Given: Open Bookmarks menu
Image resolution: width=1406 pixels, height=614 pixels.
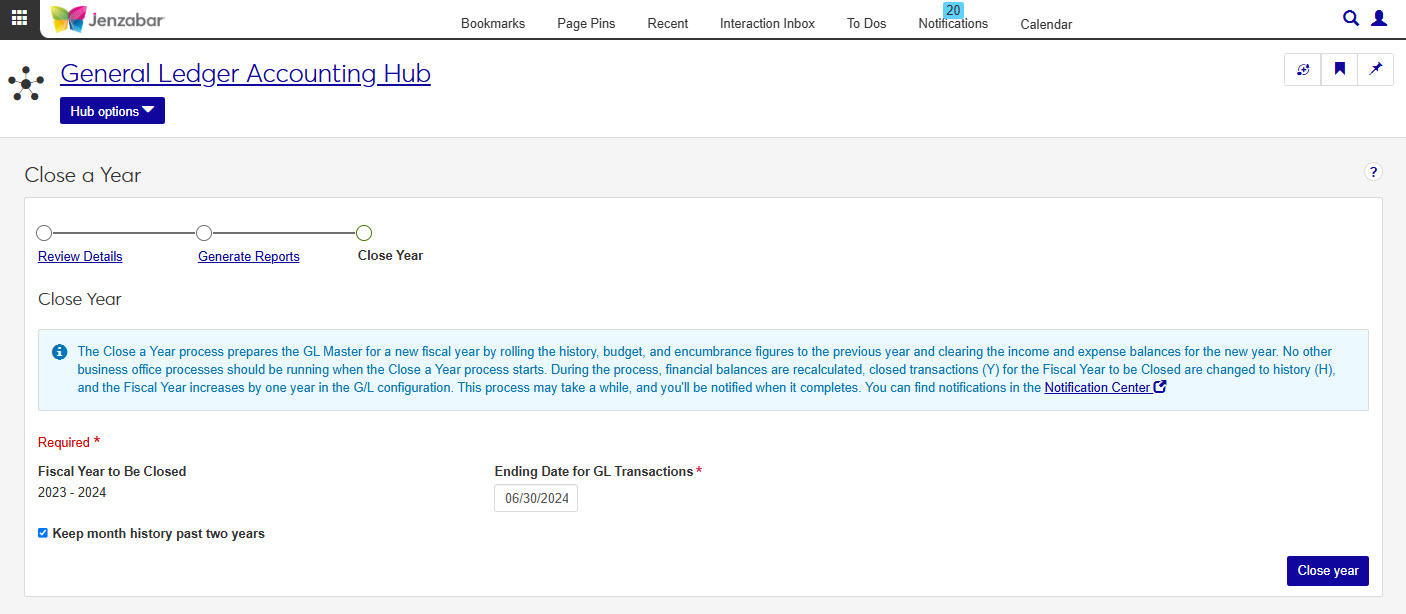Looking at the screenshot, I should 493,23.
